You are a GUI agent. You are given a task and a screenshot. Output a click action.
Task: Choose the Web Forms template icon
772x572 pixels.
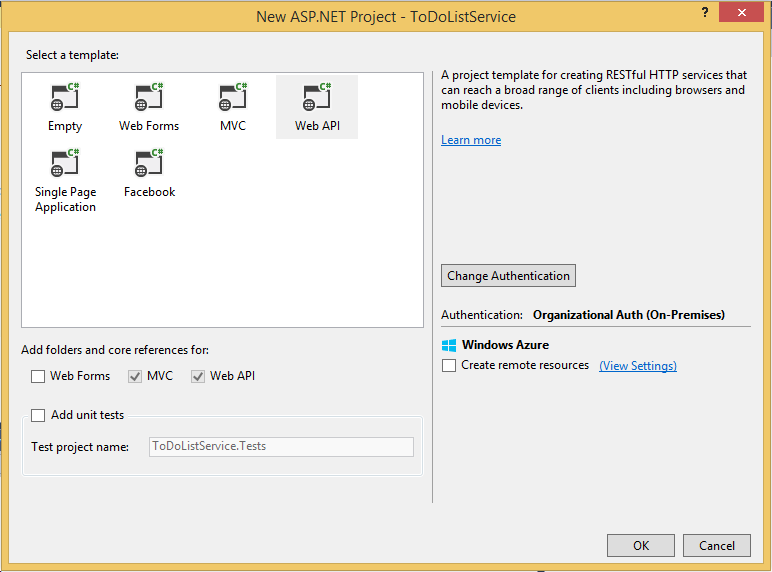point(149,97)
